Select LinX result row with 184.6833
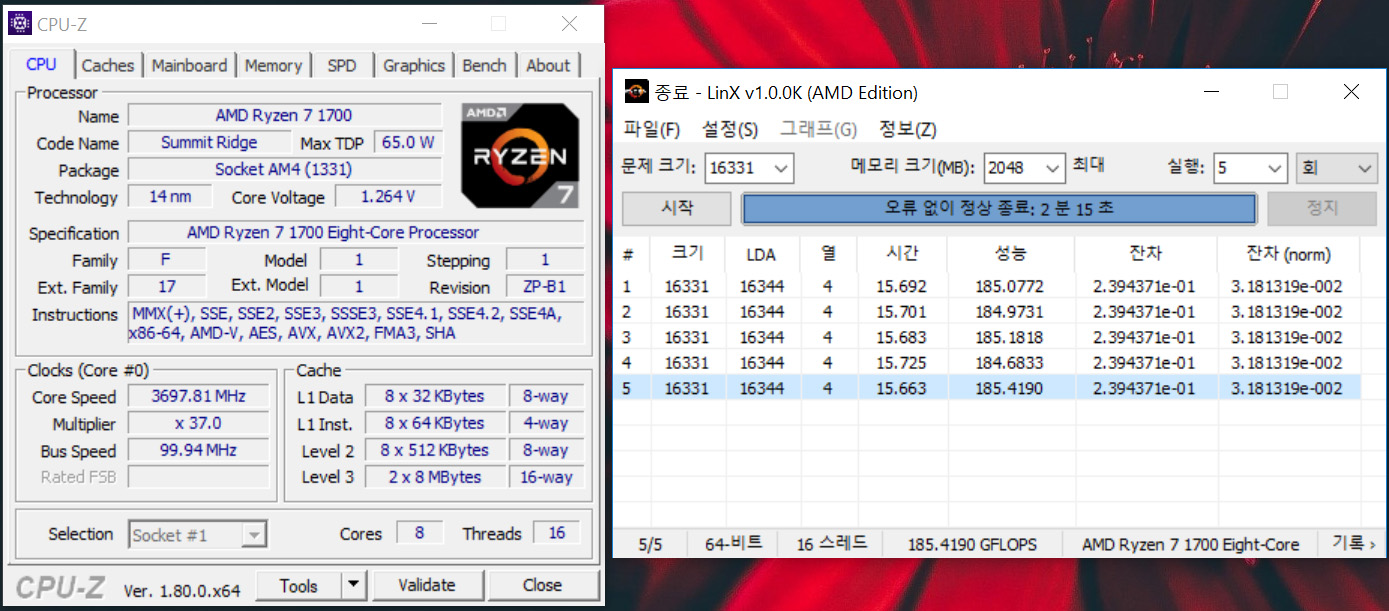Viewport: 1389px width, 611px height. pyautogui.click(x=986, y=363)
